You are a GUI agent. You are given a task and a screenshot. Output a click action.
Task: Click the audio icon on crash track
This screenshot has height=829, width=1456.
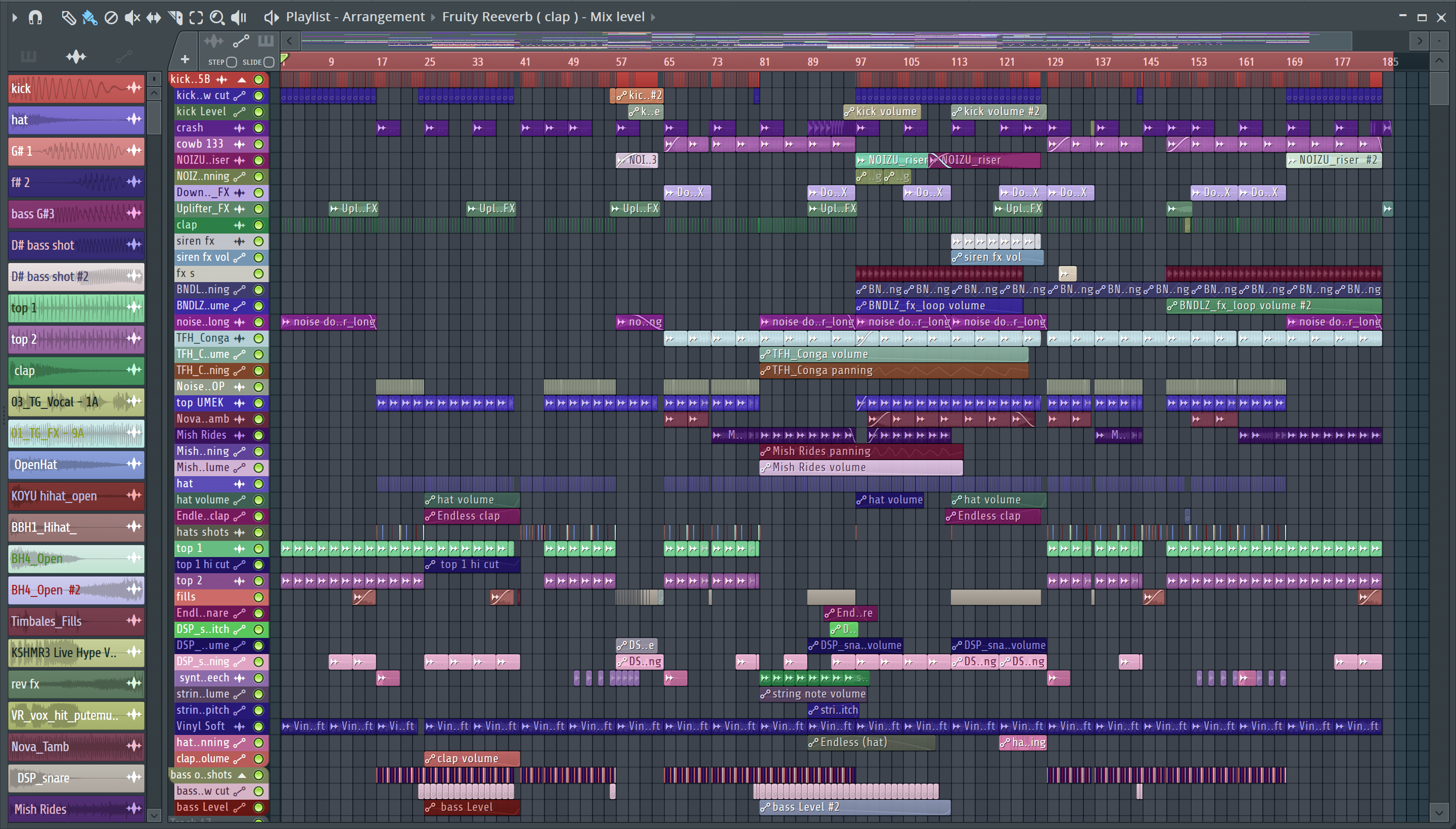[x=240, y=128]
